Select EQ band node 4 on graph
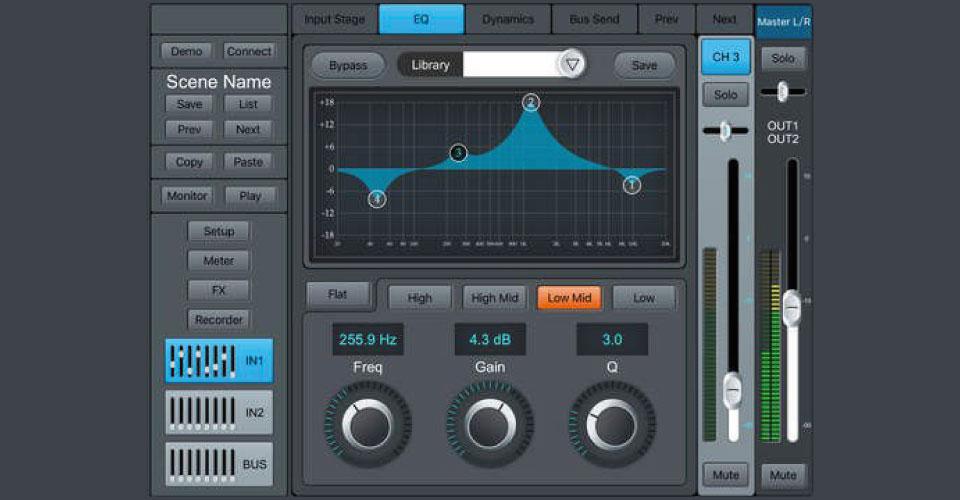The image size is (960, 500). [x=377, y=199]
